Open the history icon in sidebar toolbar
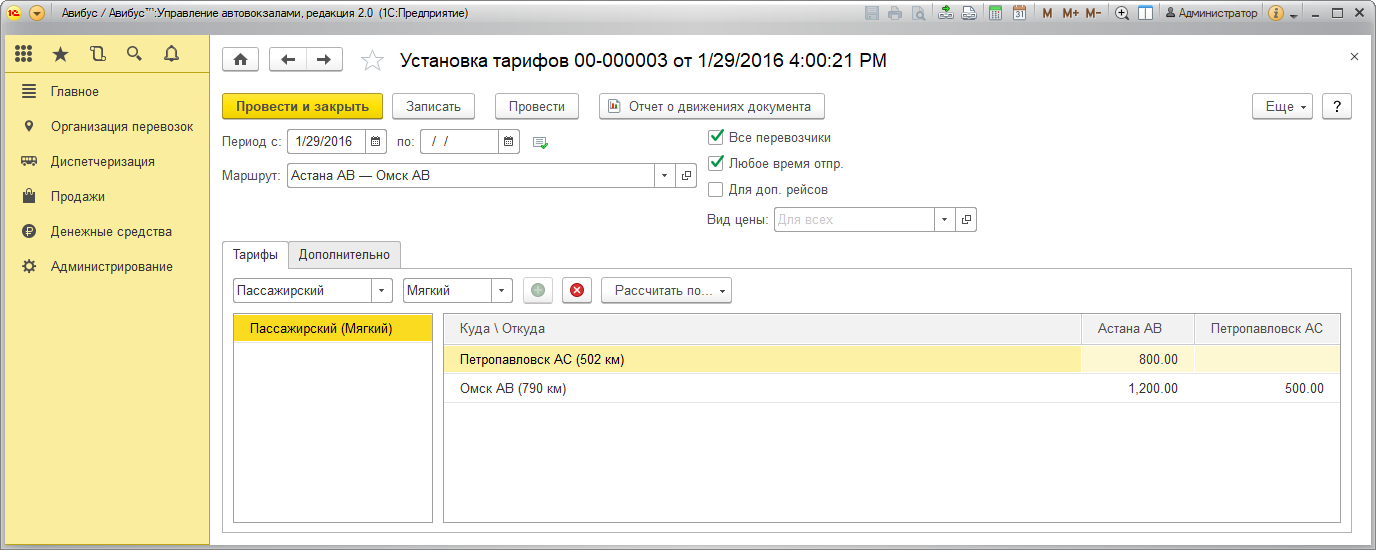Viewport: 1376px width, 550px height. (x=97, y=54)
